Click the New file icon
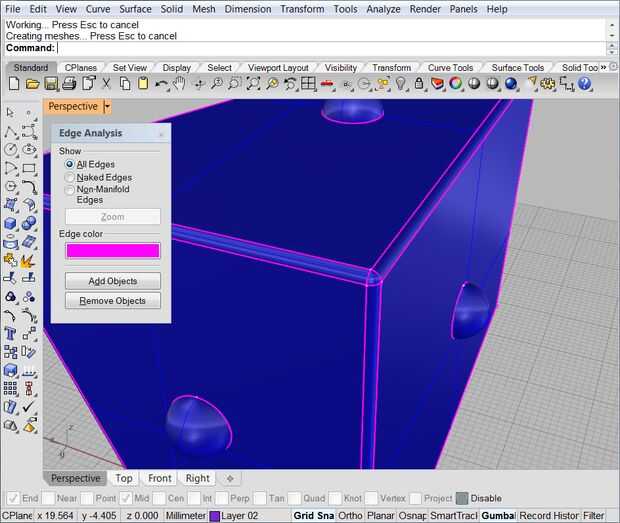 tap(13, 84)
